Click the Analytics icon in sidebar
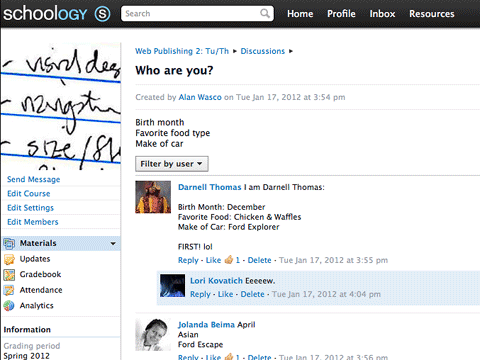Image resolution: width=480 pixels, height=360 pixels. click(x=9, y=305)
